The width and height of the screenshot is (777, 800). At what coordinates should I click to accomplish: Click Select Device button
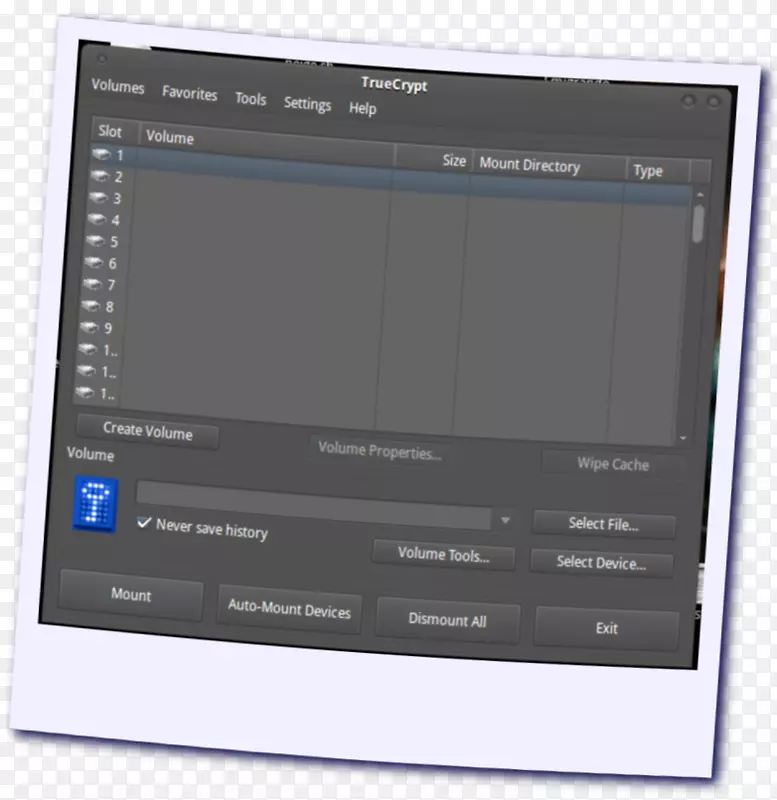601,563
